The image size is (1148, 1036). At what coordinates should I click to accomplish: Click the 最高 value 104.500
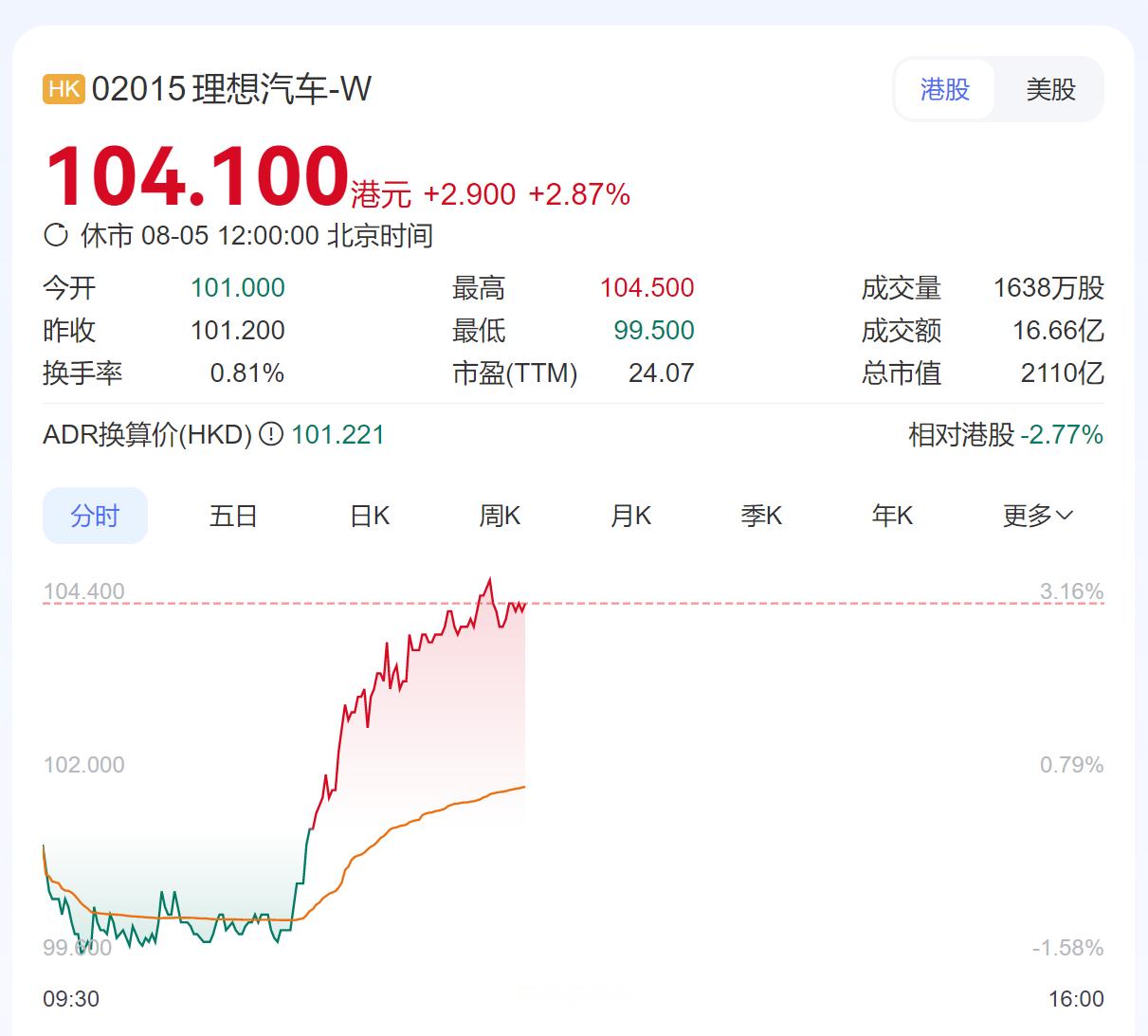click(x=647, y=288)
